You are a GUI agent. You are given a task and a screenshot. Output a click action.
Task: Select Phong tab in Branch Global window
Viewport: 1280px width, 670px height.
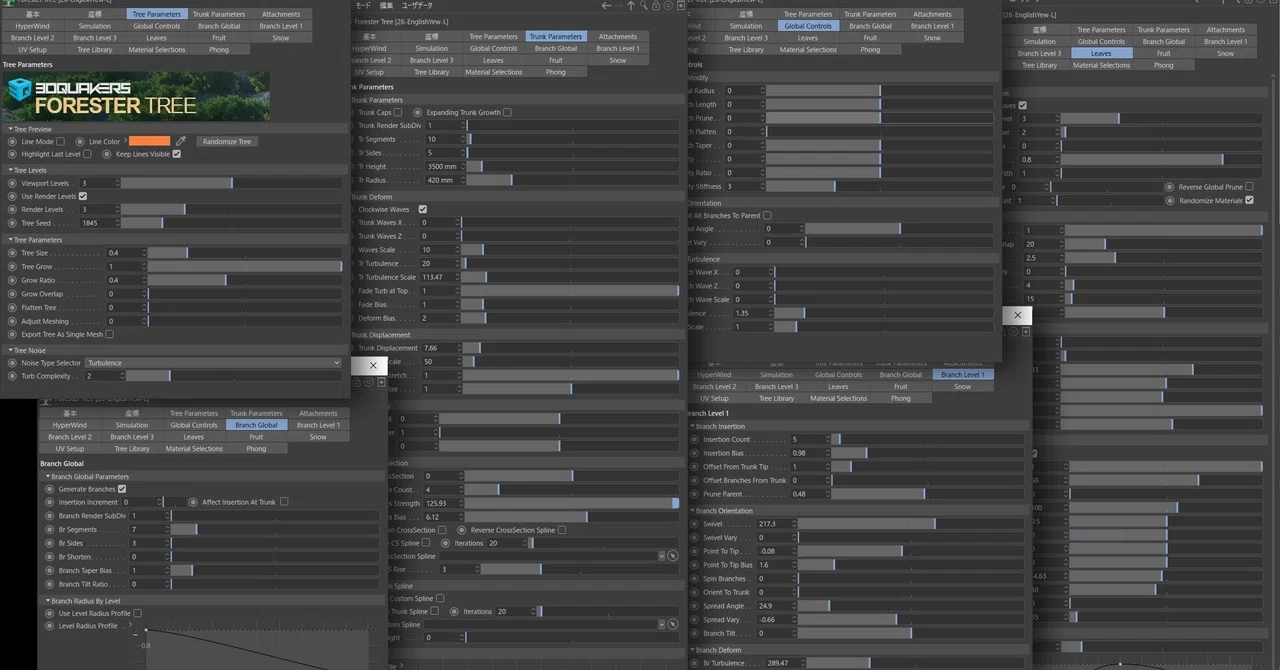[x=256, y=448]
